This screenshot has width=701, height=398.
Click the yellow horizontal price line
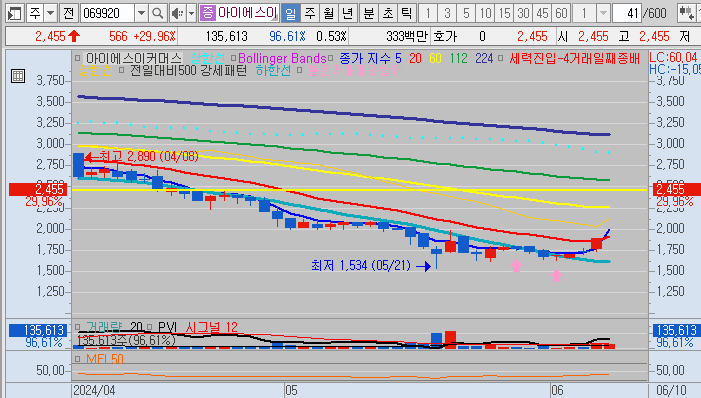click(360, 190)
